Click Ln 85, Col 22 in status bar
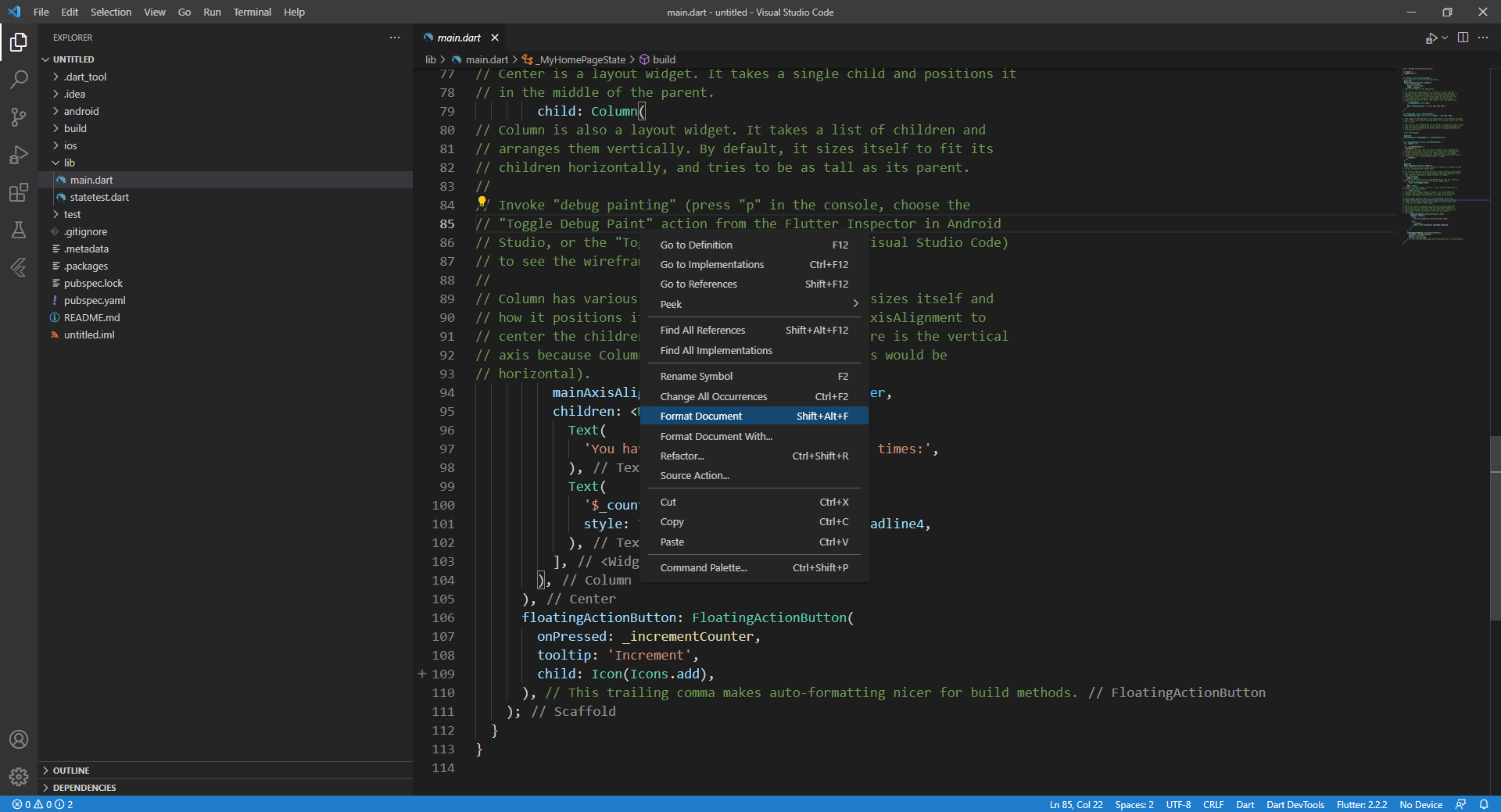Viewport: 1501px width, 812px height. tap(1076, 804)
